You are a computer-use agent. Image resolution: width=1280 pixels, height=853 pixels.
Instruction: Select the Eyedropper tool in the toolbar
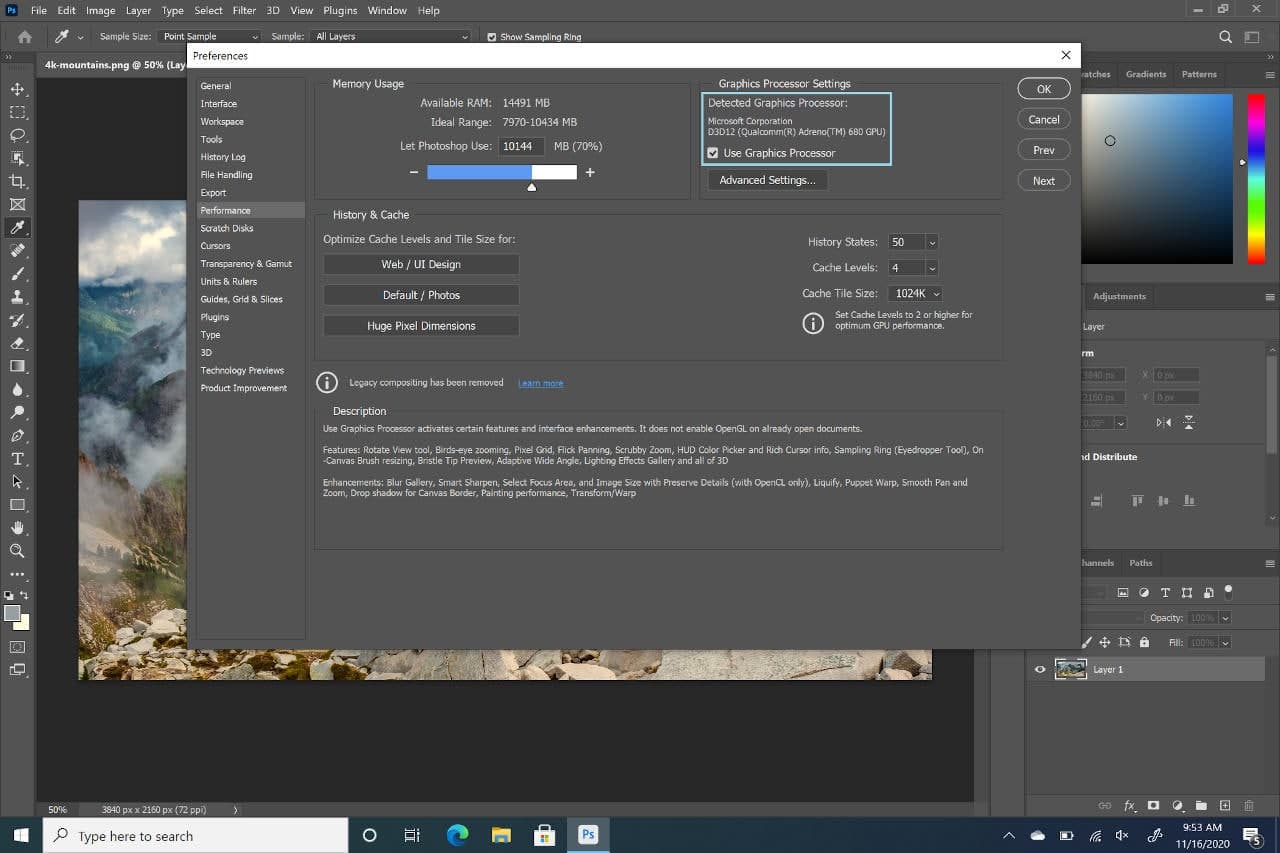click(17, 227)
